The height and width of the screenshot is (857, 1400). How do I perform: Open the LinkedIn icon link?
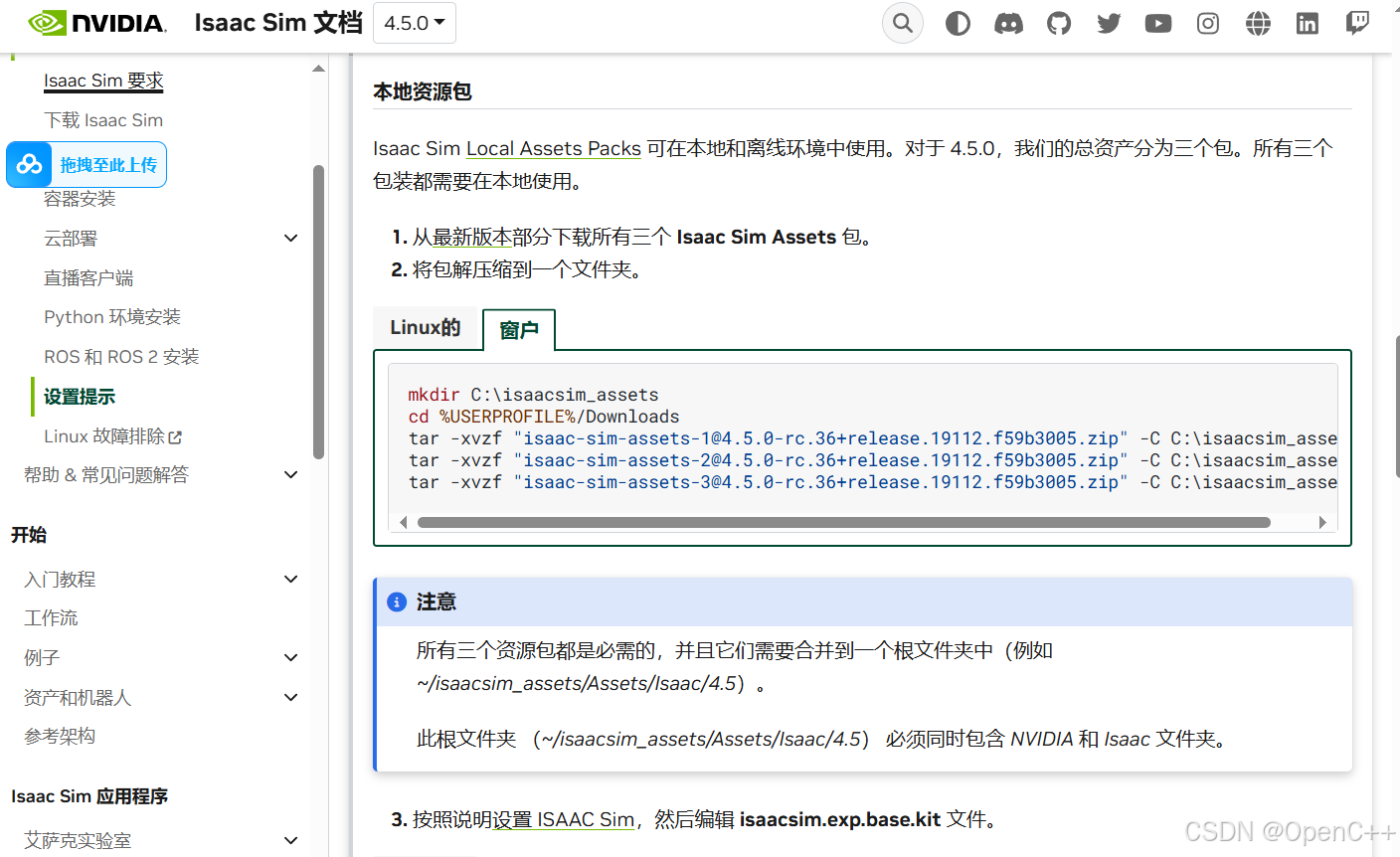1308,23
